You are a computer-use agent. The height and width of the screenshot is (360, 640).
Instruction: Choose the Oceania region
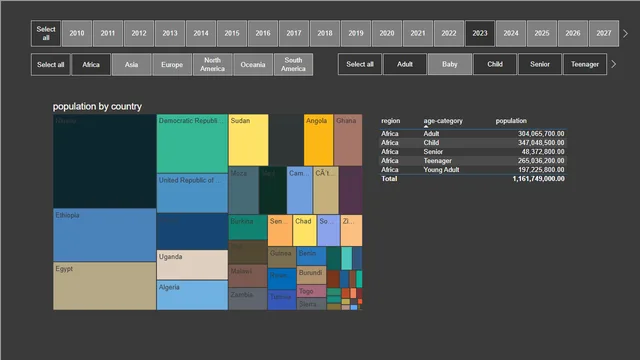tap(253, 64)
